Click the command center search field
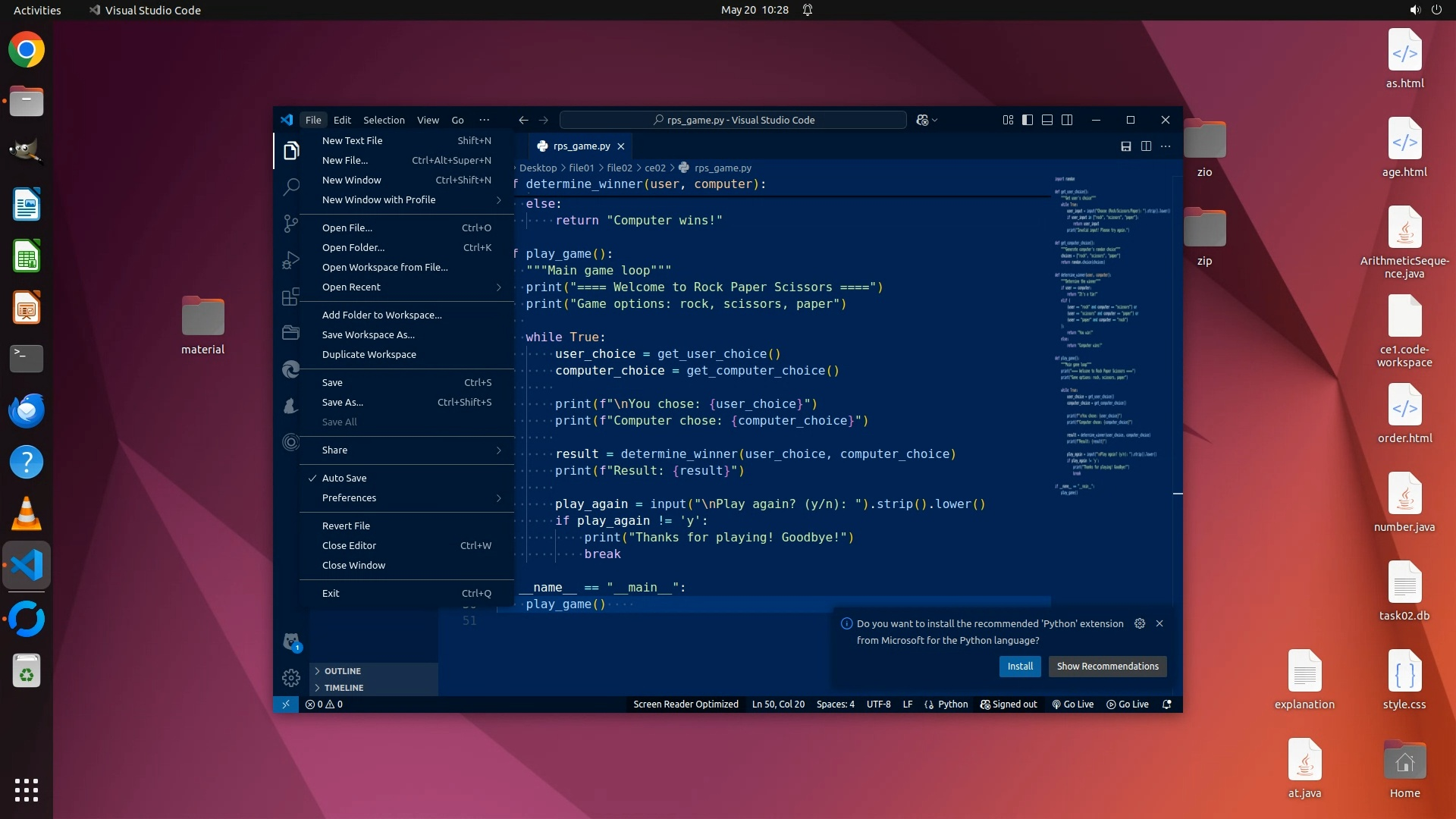This screenshot has height=819, width=1456. (733, 120)
